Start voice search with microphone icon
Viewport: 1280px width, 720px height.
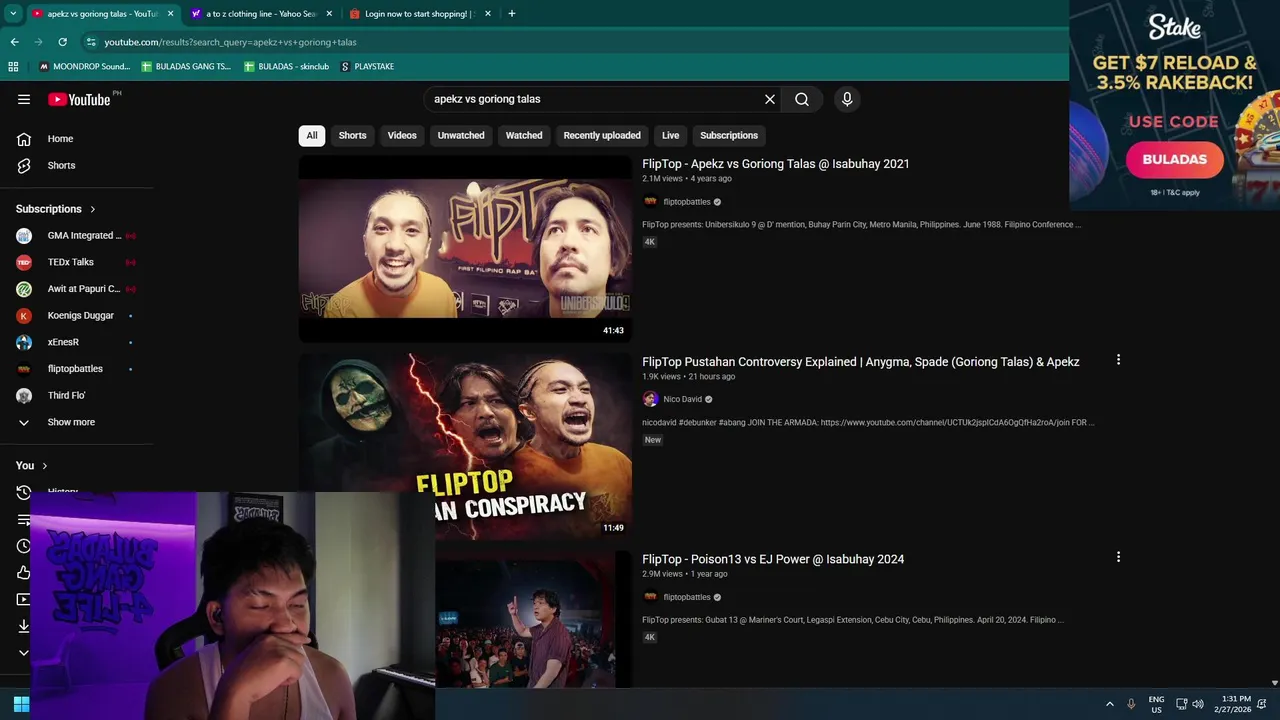(847, 99)
